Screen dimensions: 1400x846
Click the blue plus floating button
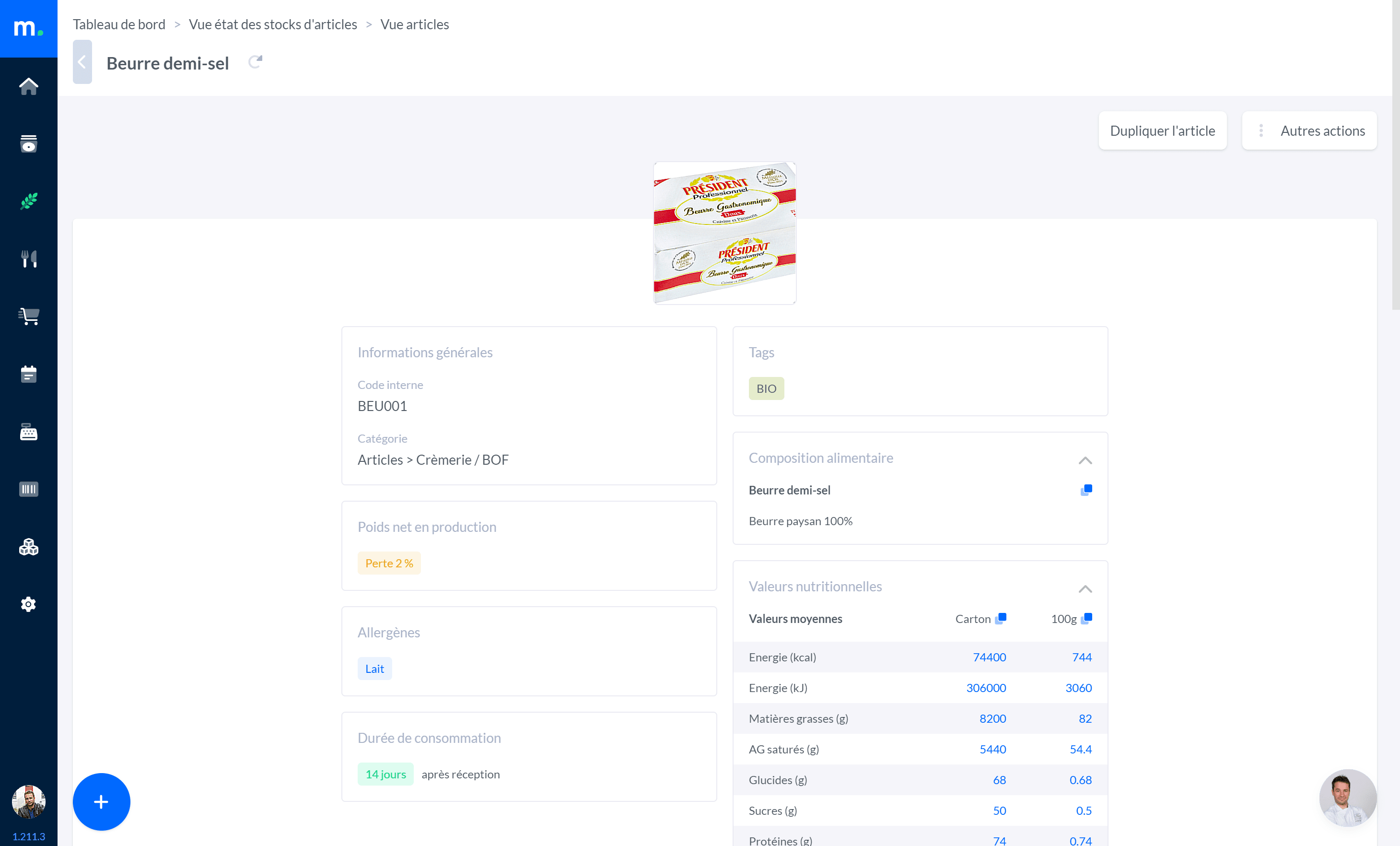[101, 801]
